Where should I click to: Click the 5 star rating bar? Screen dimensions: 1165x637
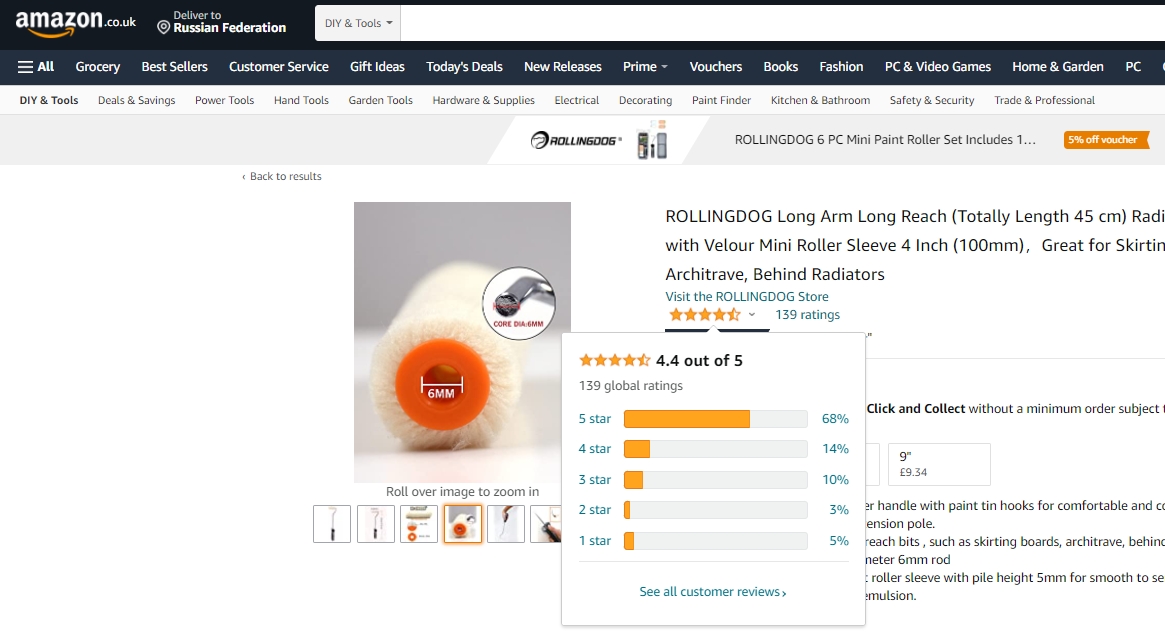click(715, 419)
